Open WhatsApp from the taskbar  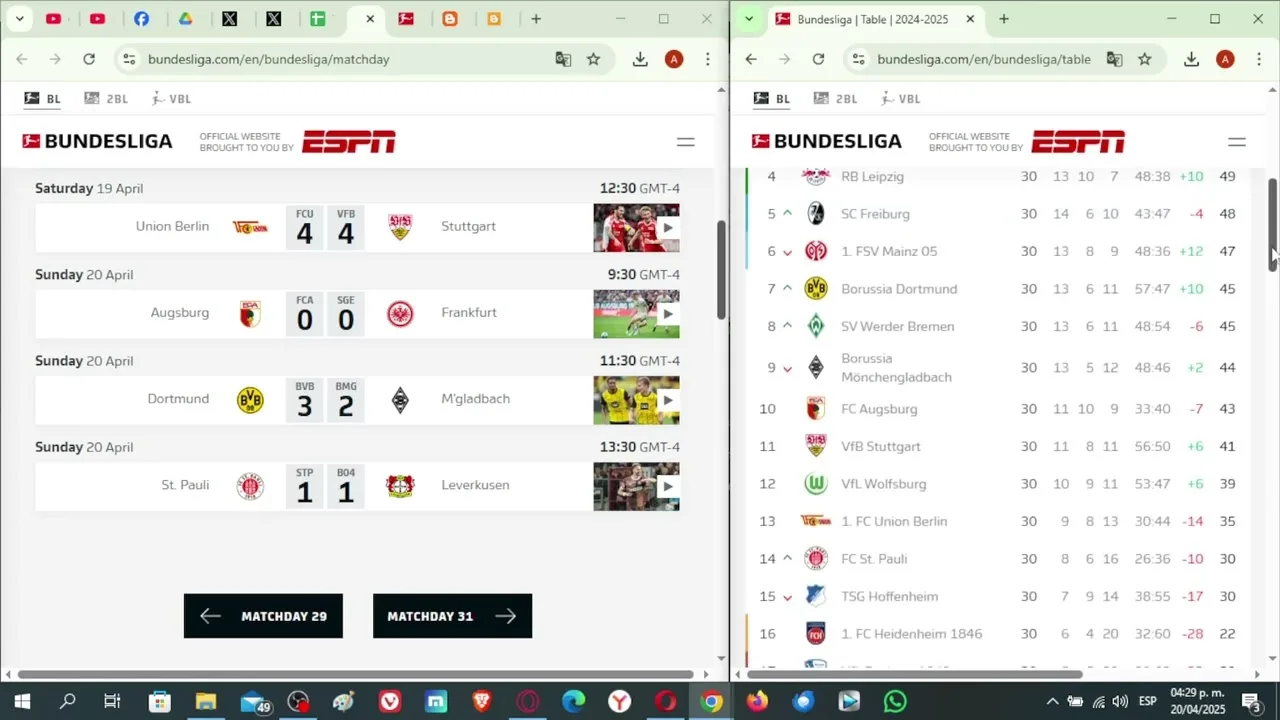(x=895, y=701)
